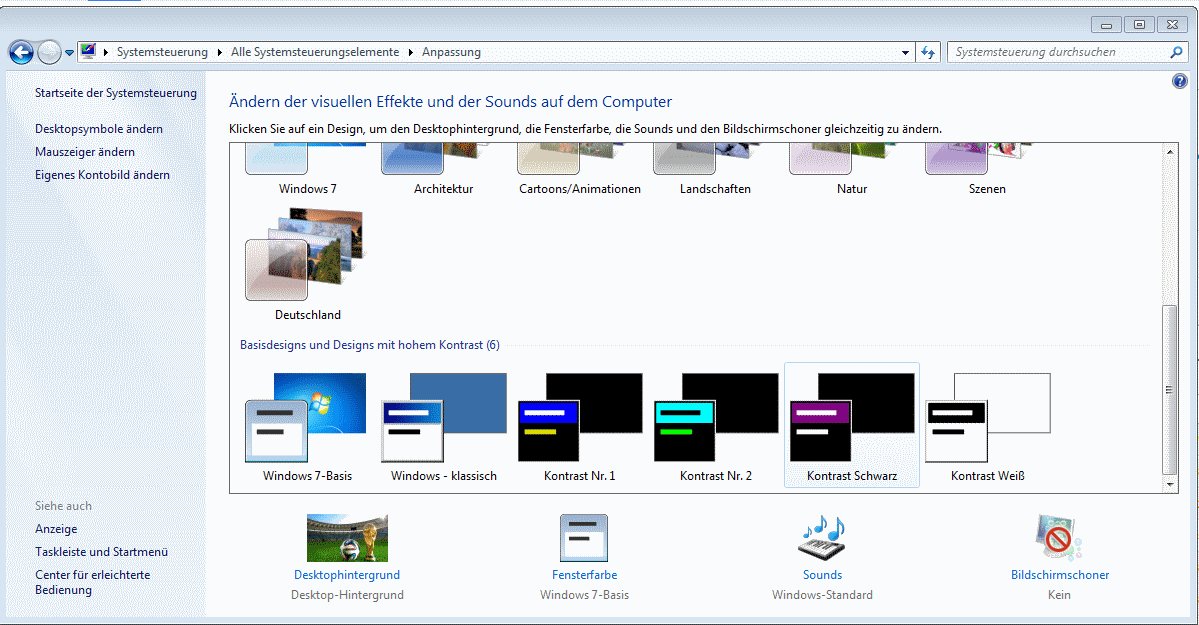Open recent pages dropdown beside navigation arrows
Viewport: 1199px width, 625px height.
[x=69, y=53]
